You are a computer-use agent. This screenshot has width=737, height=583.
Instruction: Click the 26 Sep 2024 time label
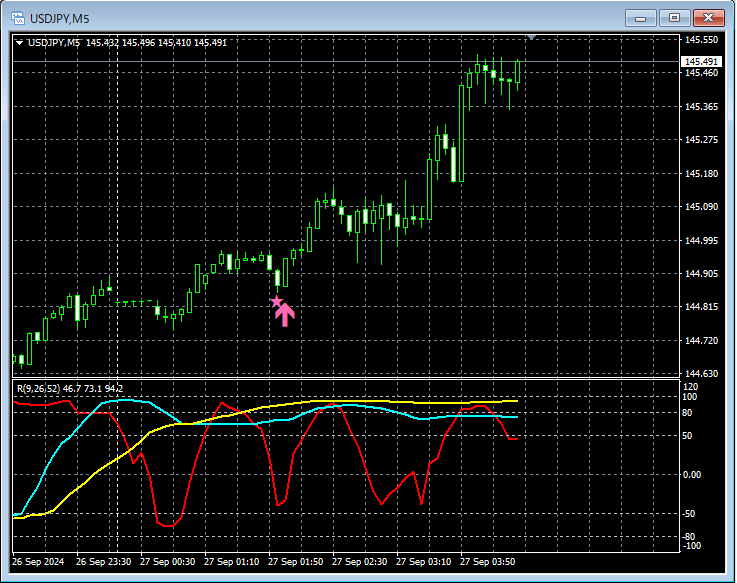[38, 561]
